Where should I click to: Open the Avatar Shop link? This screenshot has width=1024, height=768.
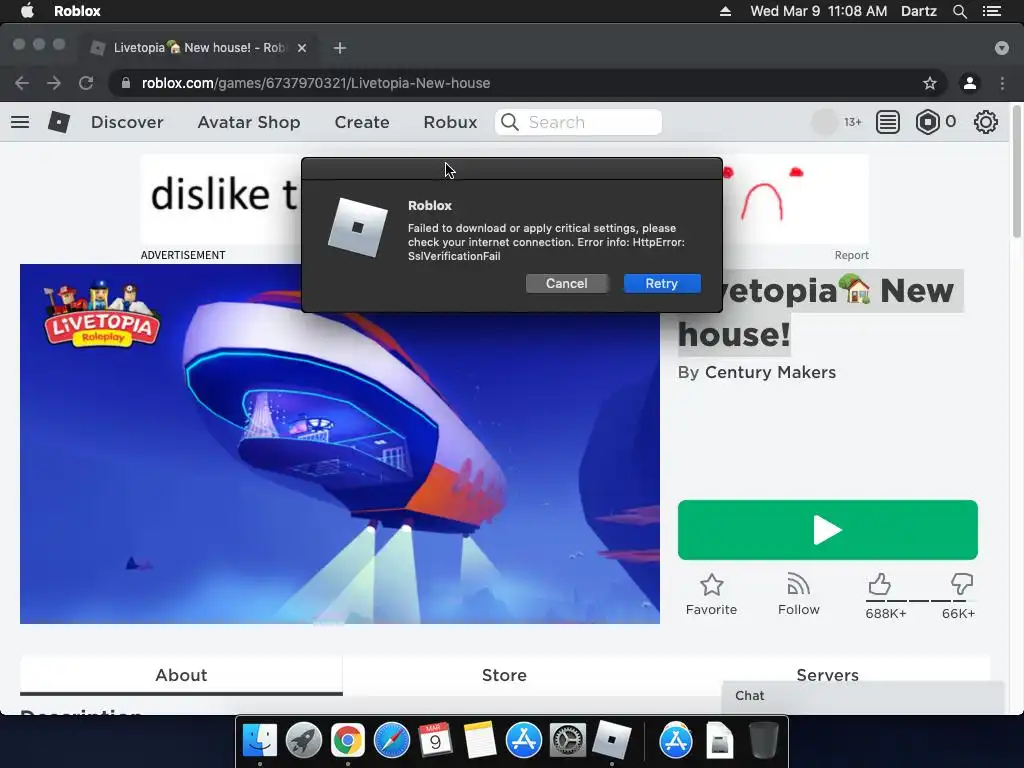[x=249, y=122]
